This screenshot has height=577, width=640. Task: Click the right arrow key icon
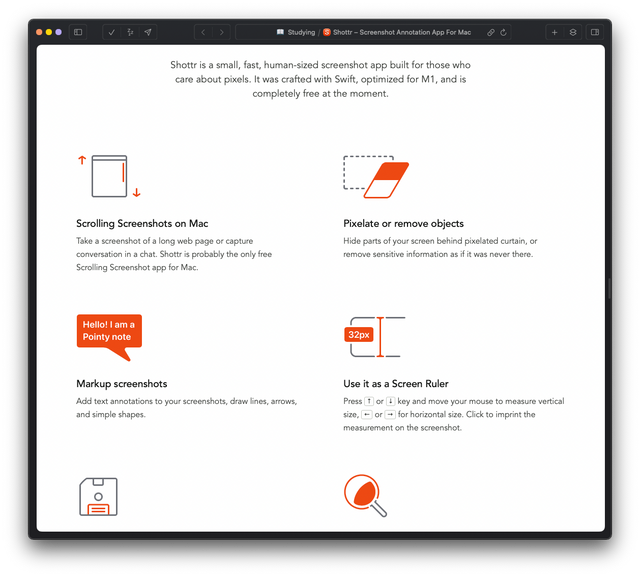pyautogui.click(x=390, y=415)
